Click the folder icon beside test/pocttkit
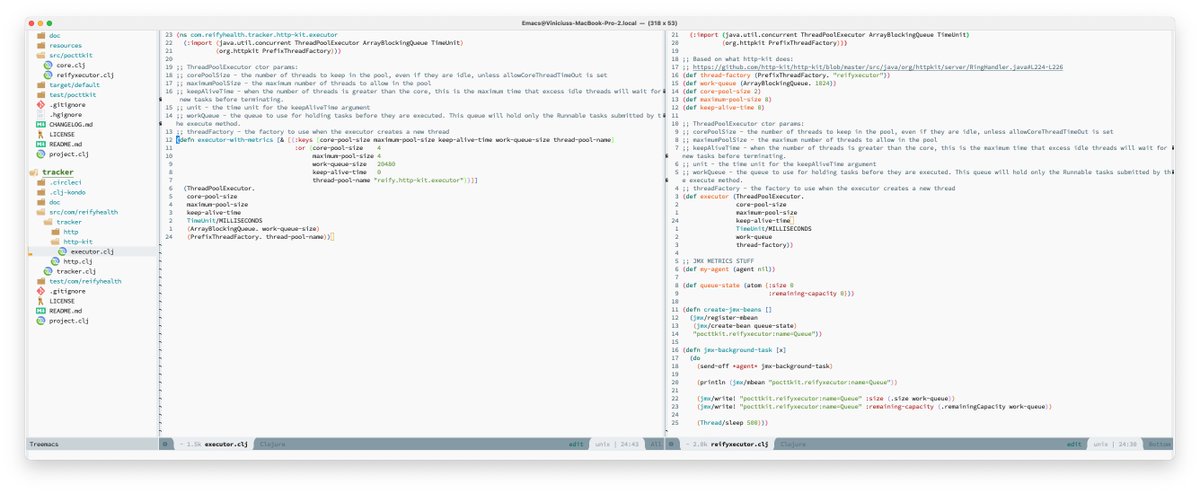Screen dimensions: 1200x493 click(40, 94)
